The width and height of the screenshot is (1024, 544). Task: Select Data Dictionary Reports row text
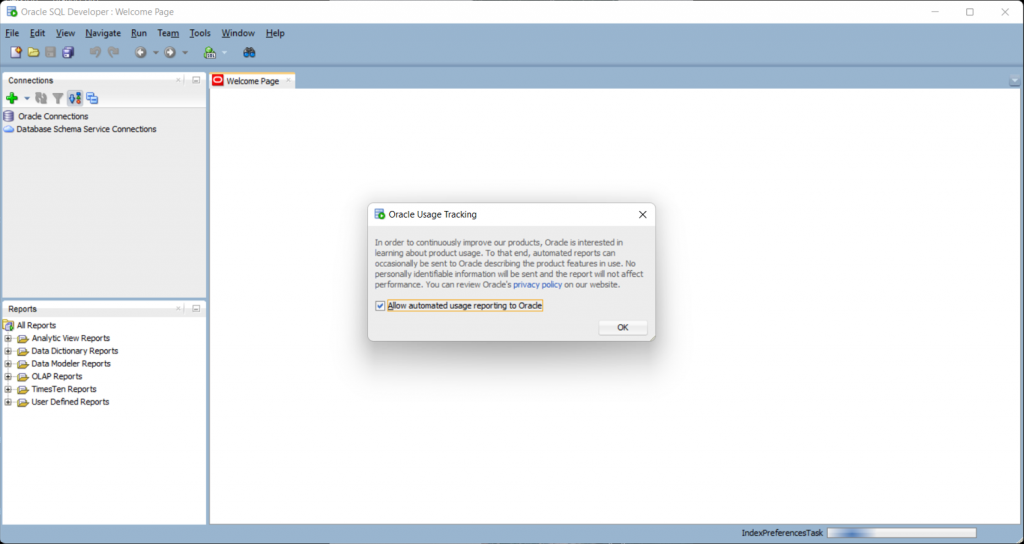(74, 351)
